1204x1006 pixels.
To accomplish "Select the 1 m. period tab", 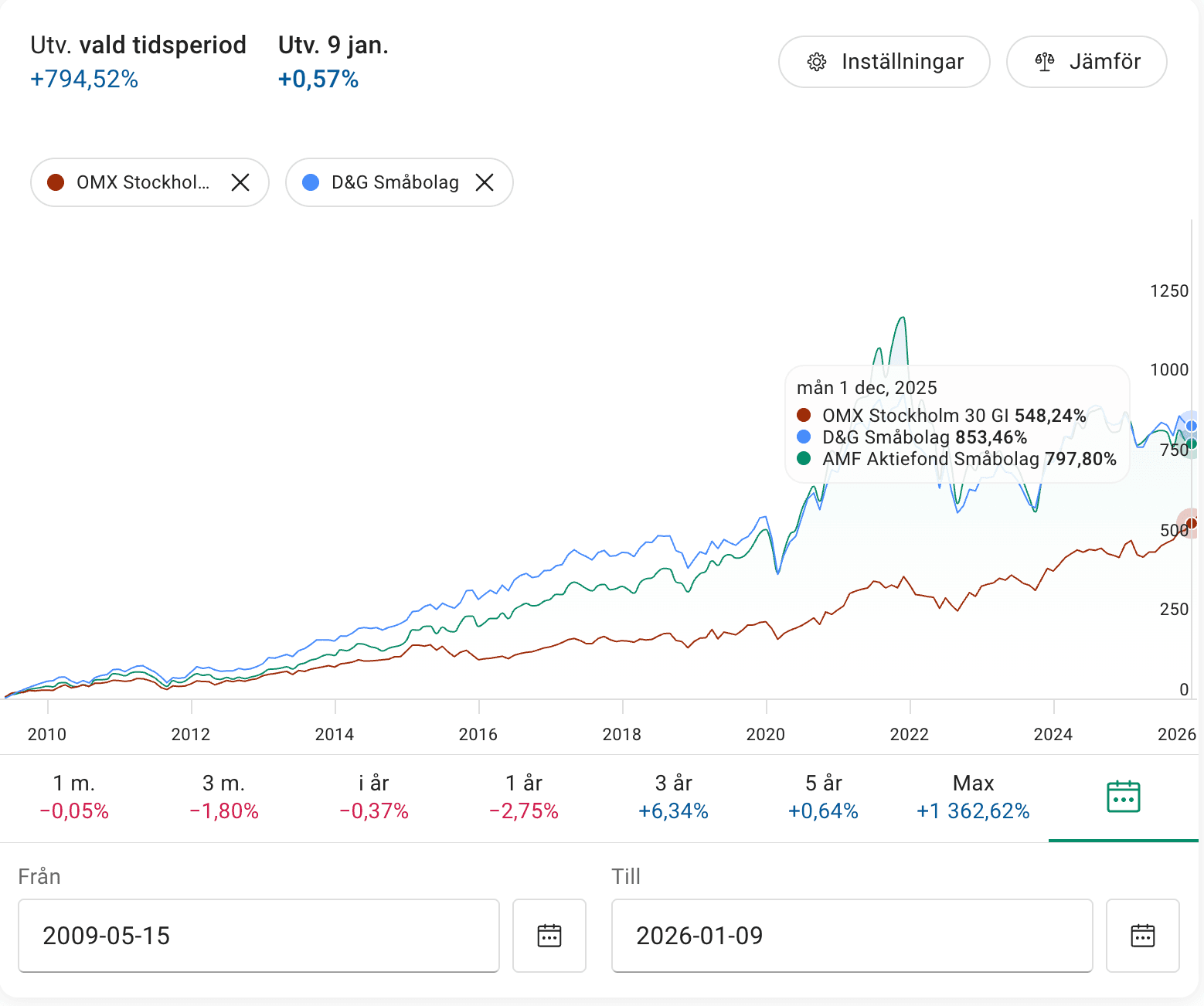I will click(x=74, y=797).
